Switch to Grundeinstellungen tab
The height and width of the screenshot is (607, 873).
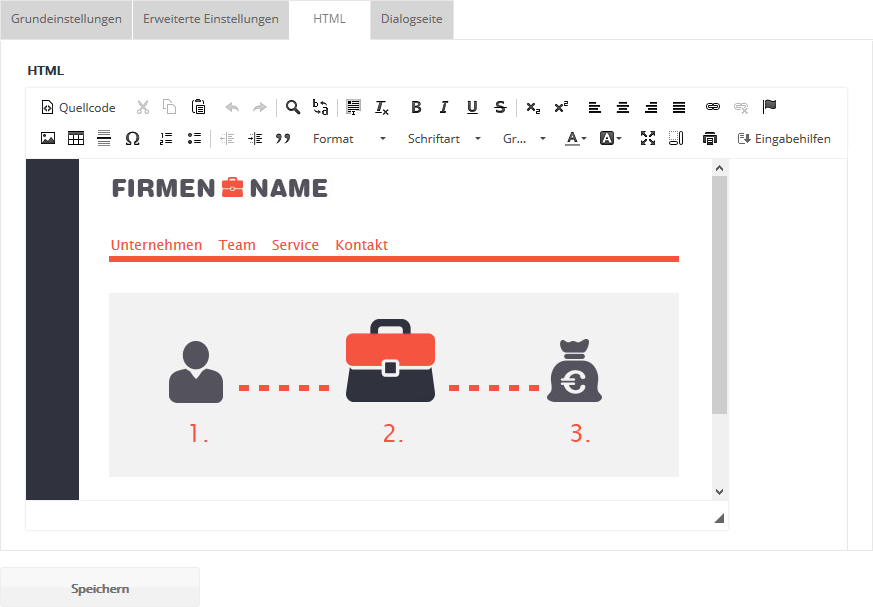tap(66, 20)
